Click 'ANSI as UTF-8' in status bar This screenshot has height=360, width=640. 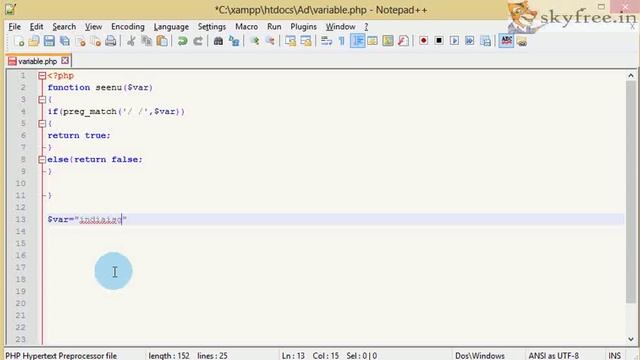click(x=553, y=356)
